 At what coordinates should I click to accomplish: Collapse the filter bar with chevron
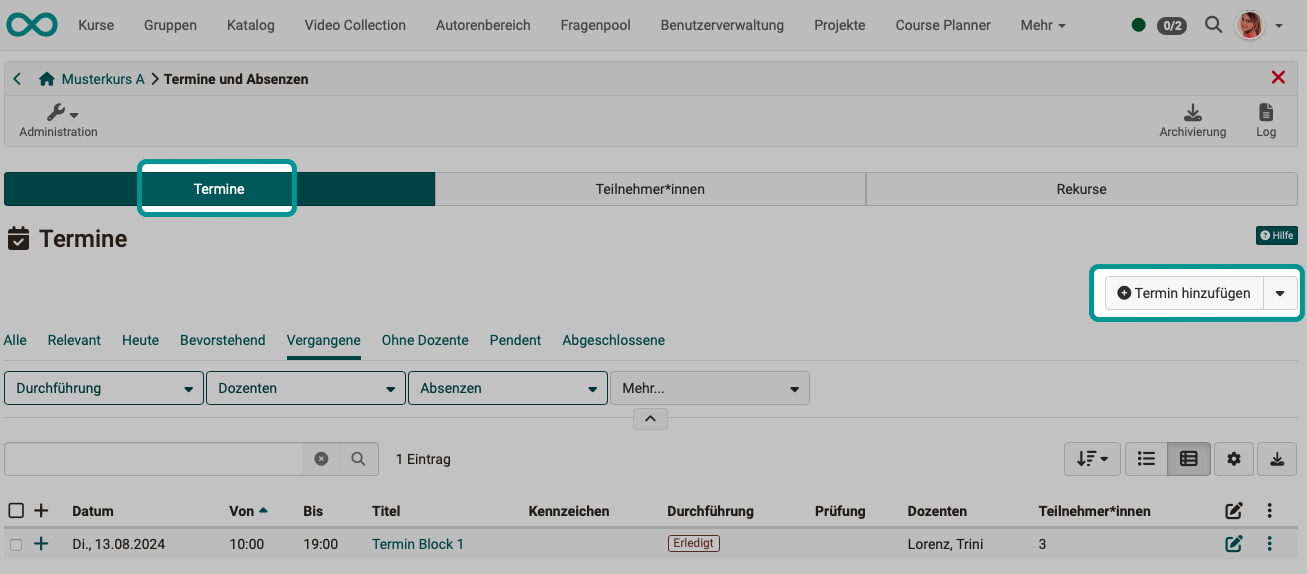650,419
